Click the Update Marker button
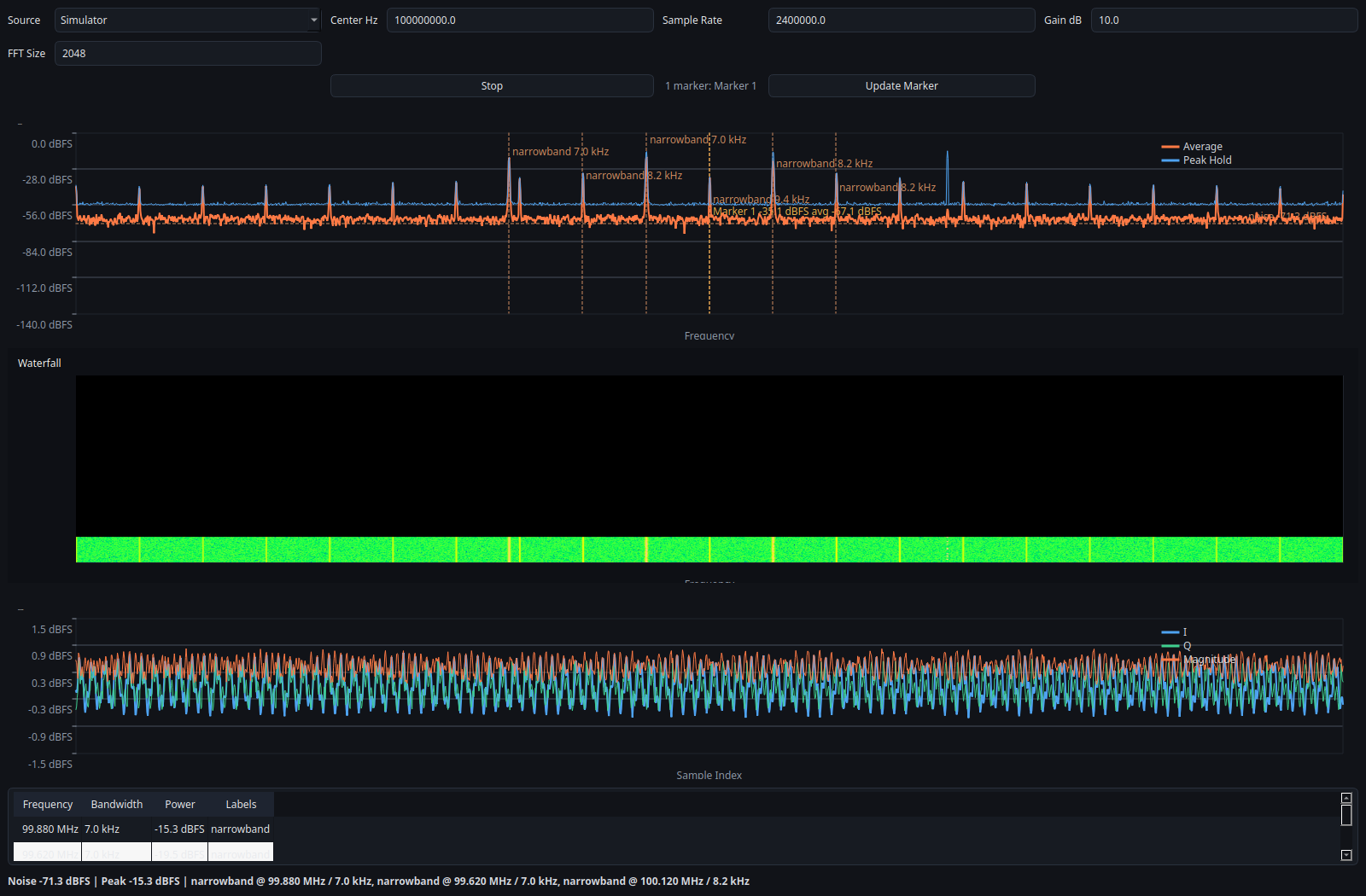This screenshot has width=1366, height=896. [901, 85]
